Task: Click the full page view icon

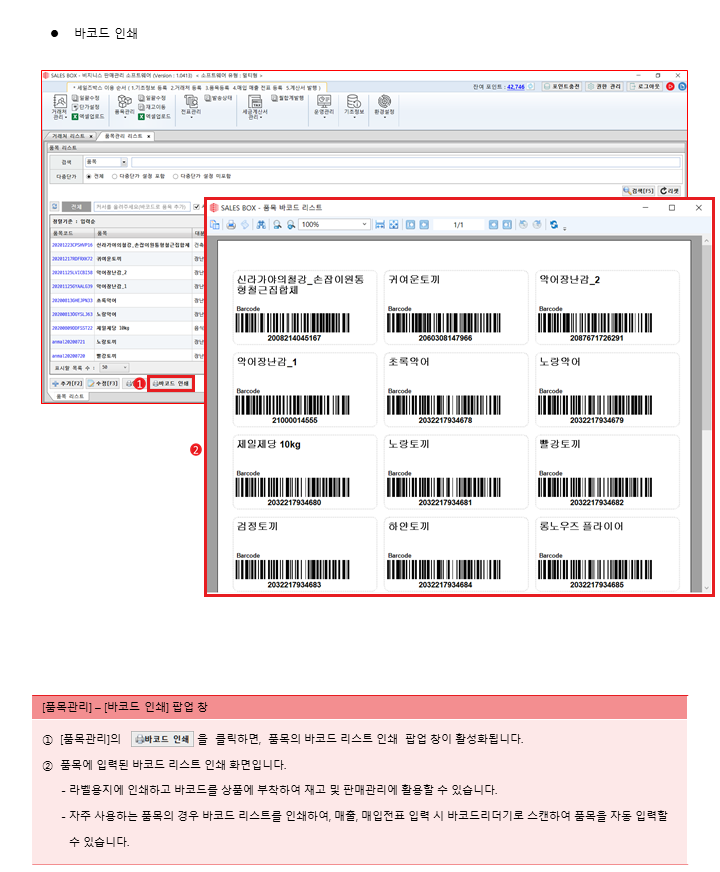Action: click(x=394, y=225)
